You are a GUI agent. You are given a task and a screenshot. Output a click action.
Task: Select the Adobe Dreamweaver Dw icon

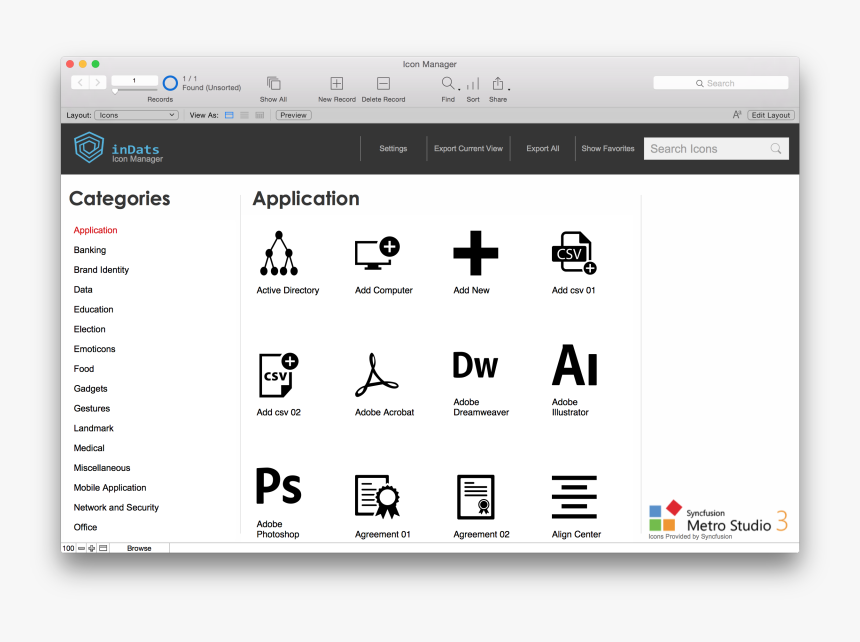pos(476,366)
